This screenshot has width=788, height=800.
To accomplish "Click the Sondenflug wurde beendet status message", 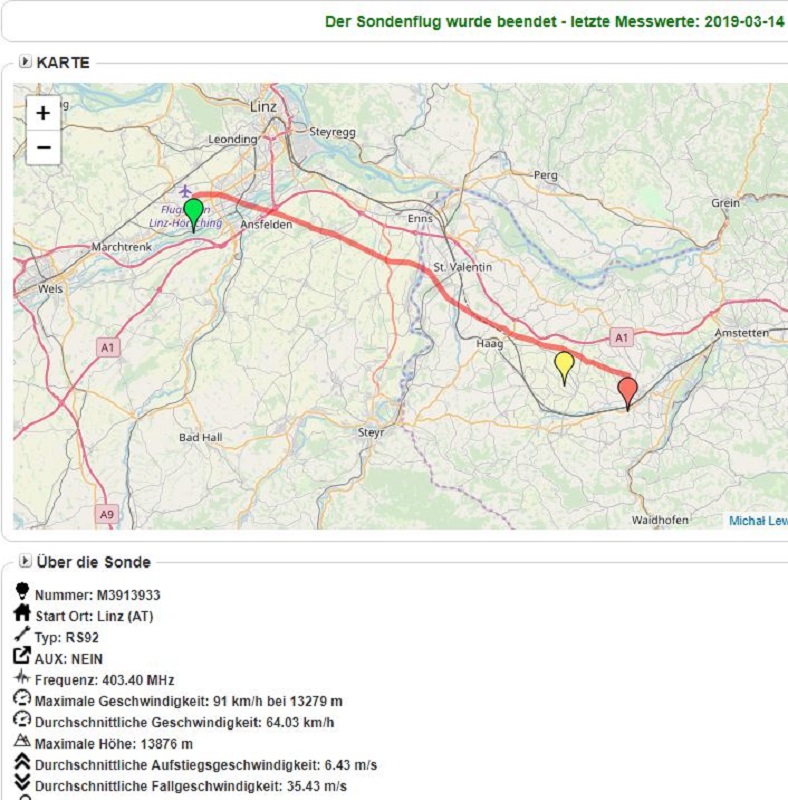I will pyautogui.click(x=555, y=21).
